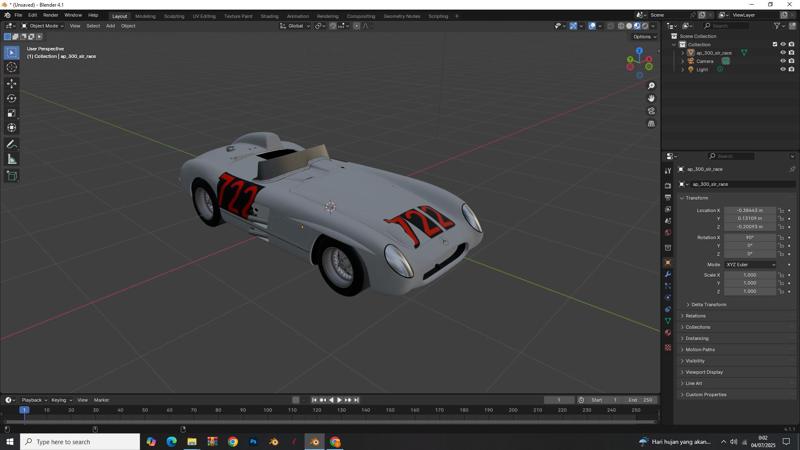Open the View Layer properties tab
The image size is (800, 450).
point(668,209)
